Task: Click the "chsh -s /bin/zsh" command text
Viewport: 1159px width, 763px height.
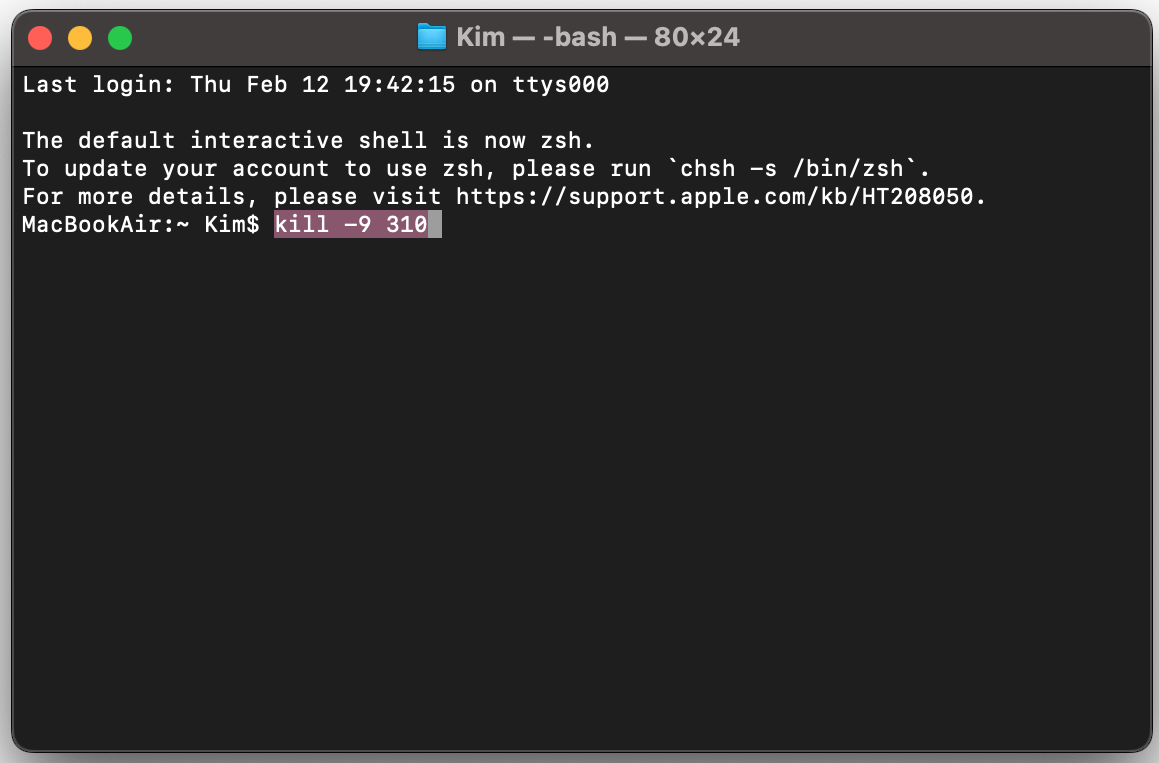Action: click(x=791, y=169)
